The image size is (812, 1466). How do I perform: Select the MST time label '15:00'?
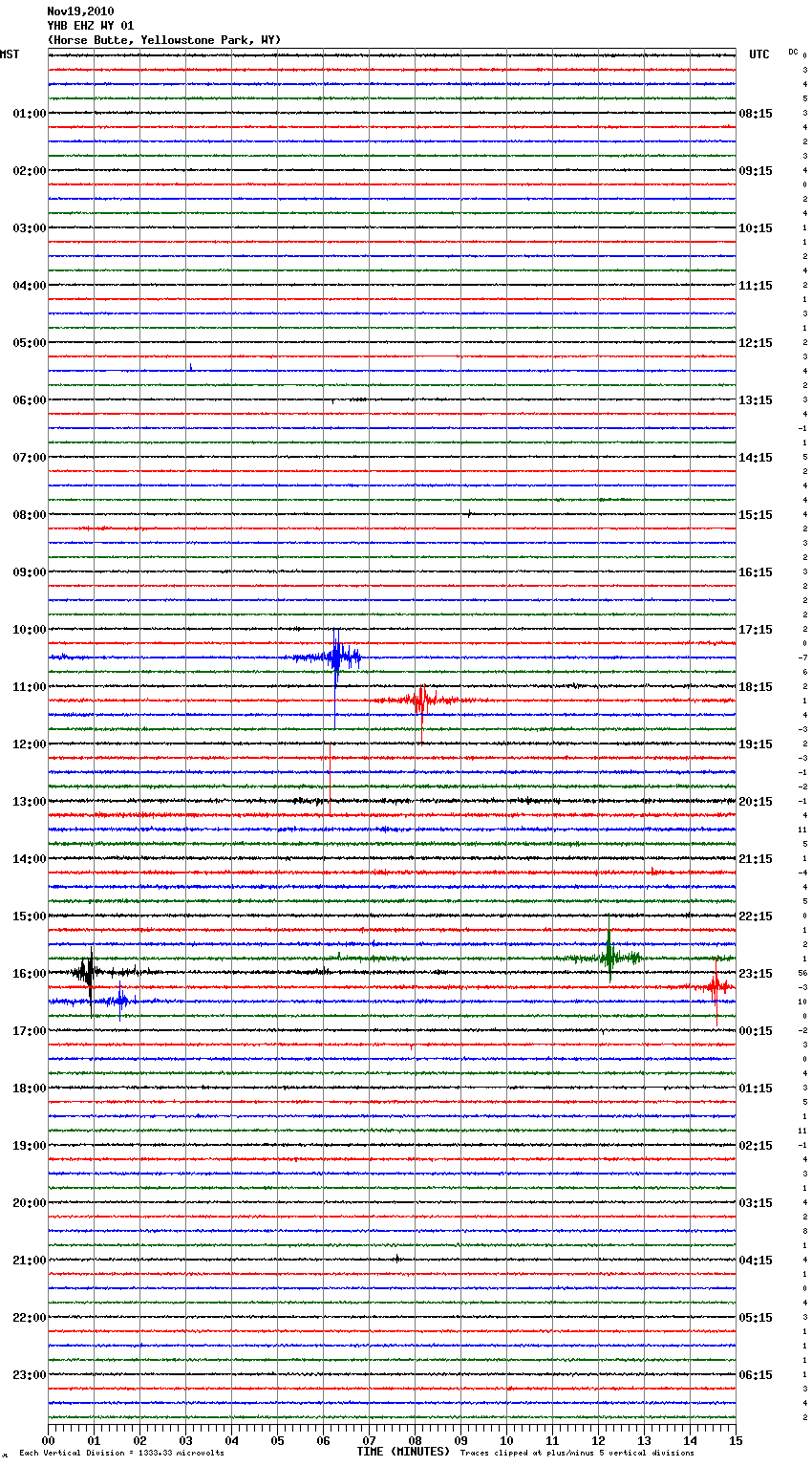30,916
